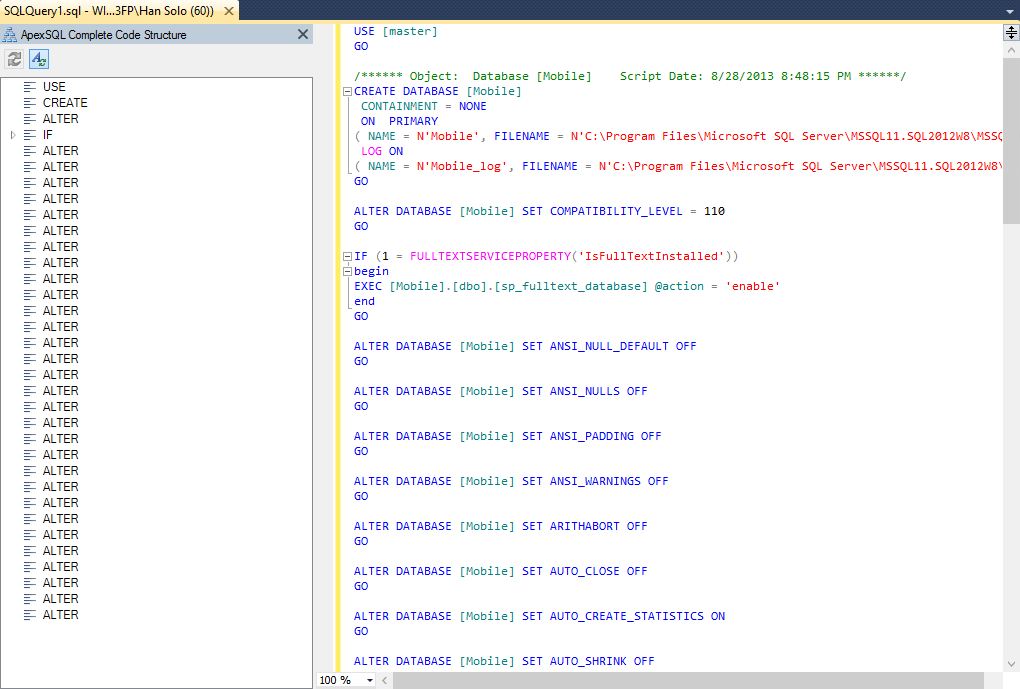Click the refresh code structure icon
The height and width of the screenshot is (689, 1020).
click(15, 59)
